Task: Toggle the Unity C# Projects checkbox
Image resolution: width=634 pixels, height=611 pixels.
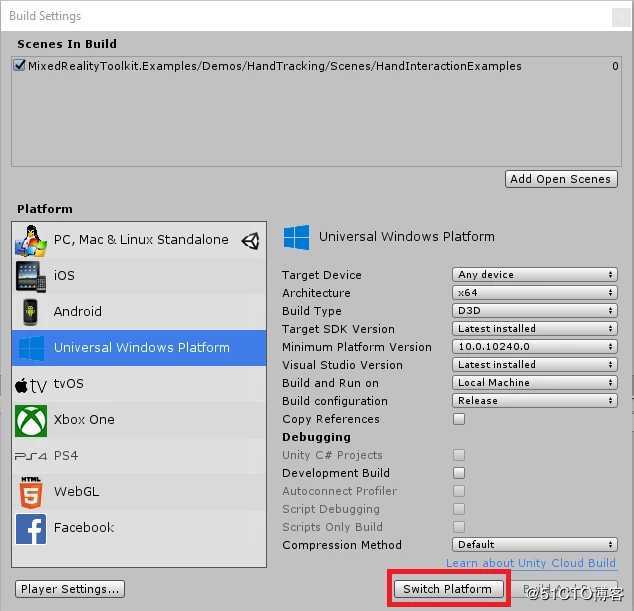Action: click(x=459, y=455)
